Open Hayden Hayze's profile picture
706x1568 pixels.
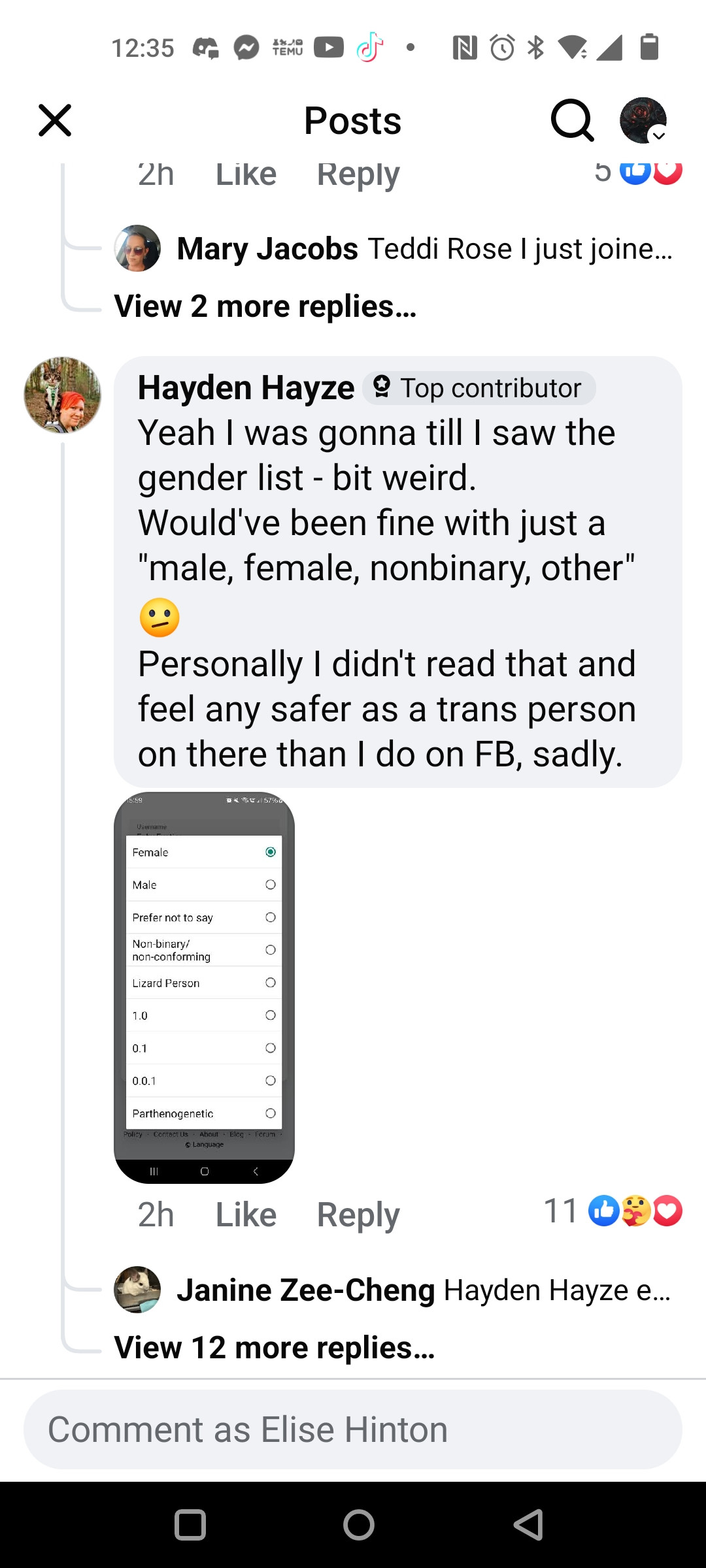pyautogui.click(x=63, y=395)
